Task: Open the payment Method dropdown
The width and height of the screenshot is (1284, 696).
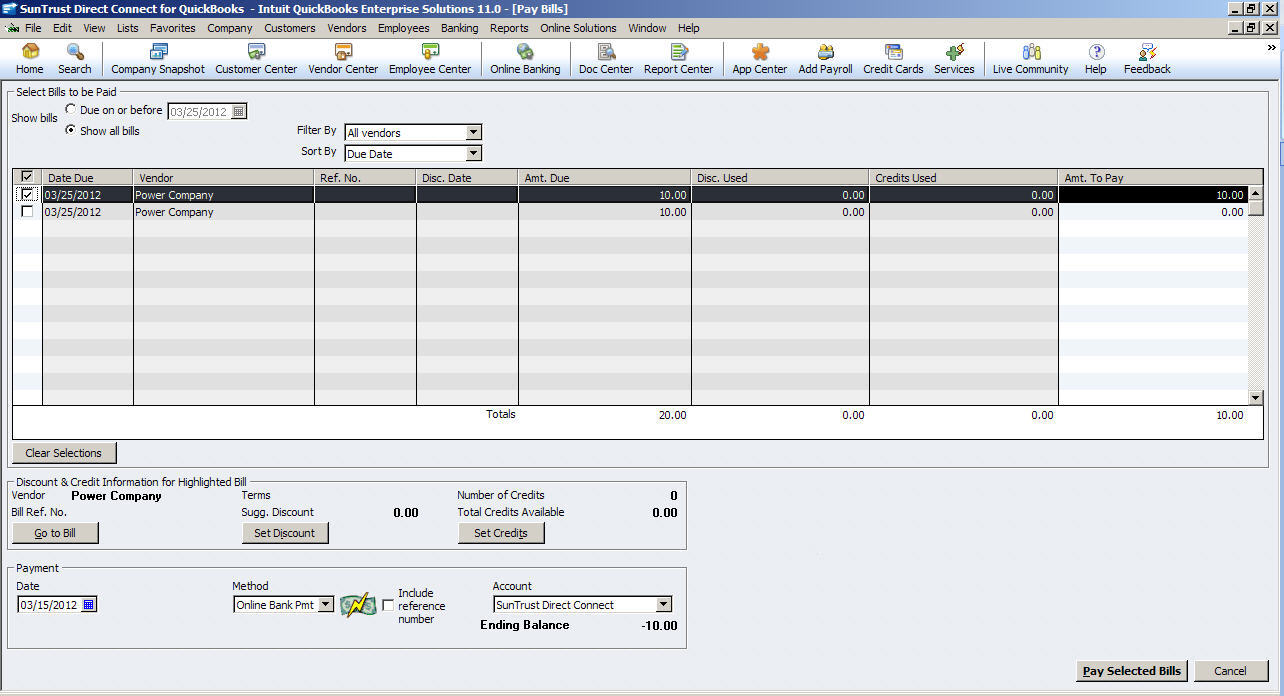Action: point(326,605)
